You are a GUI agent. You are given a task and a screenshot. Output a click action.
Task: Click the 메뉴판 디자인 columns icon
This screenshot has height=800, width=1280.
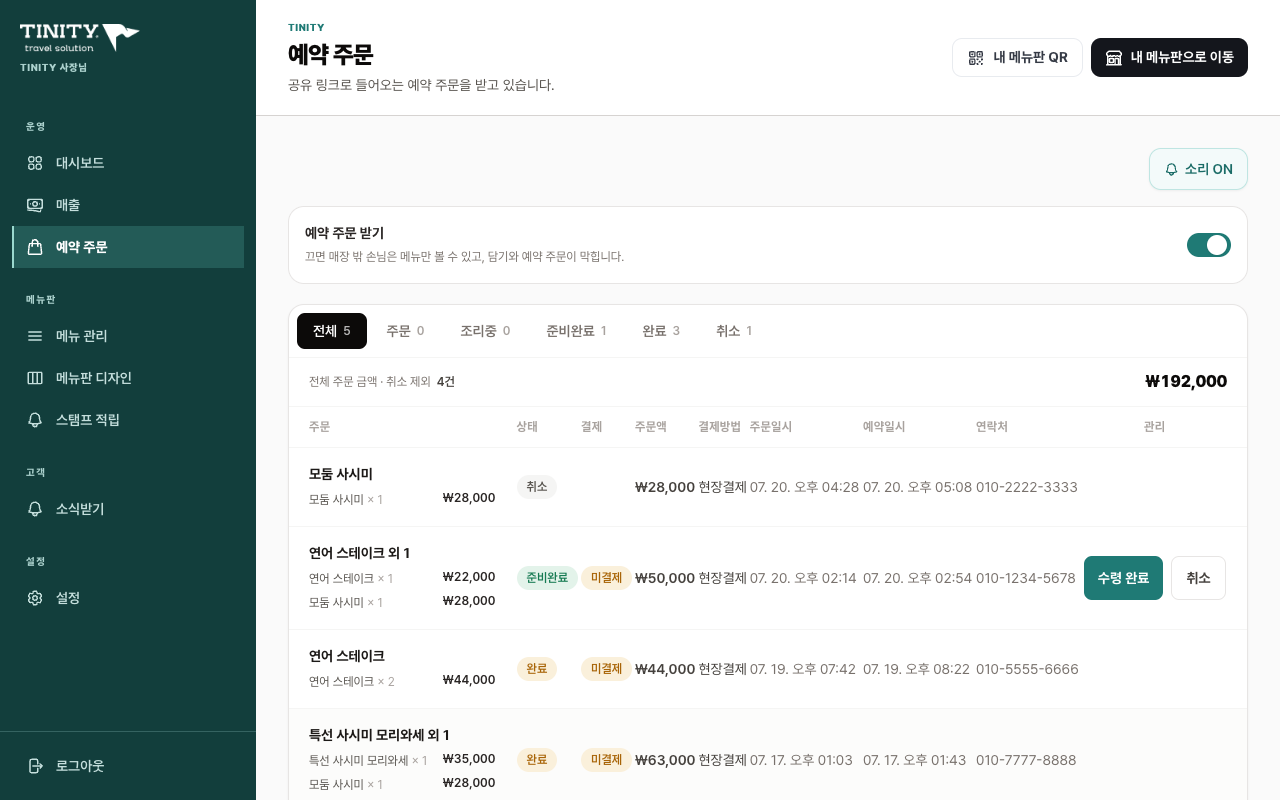click(x=35, y=378)
